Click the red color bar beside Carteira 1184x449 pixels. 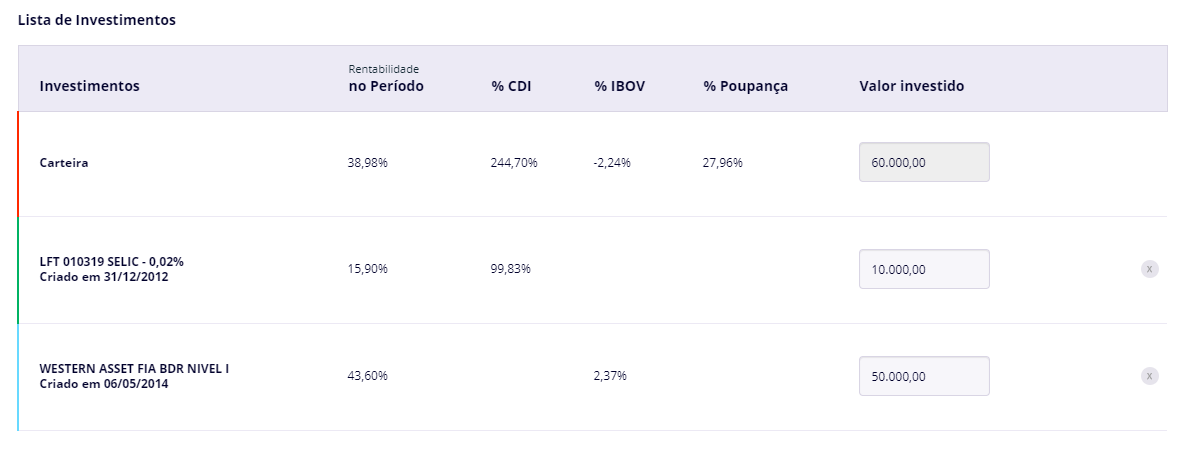click(18, 163)
